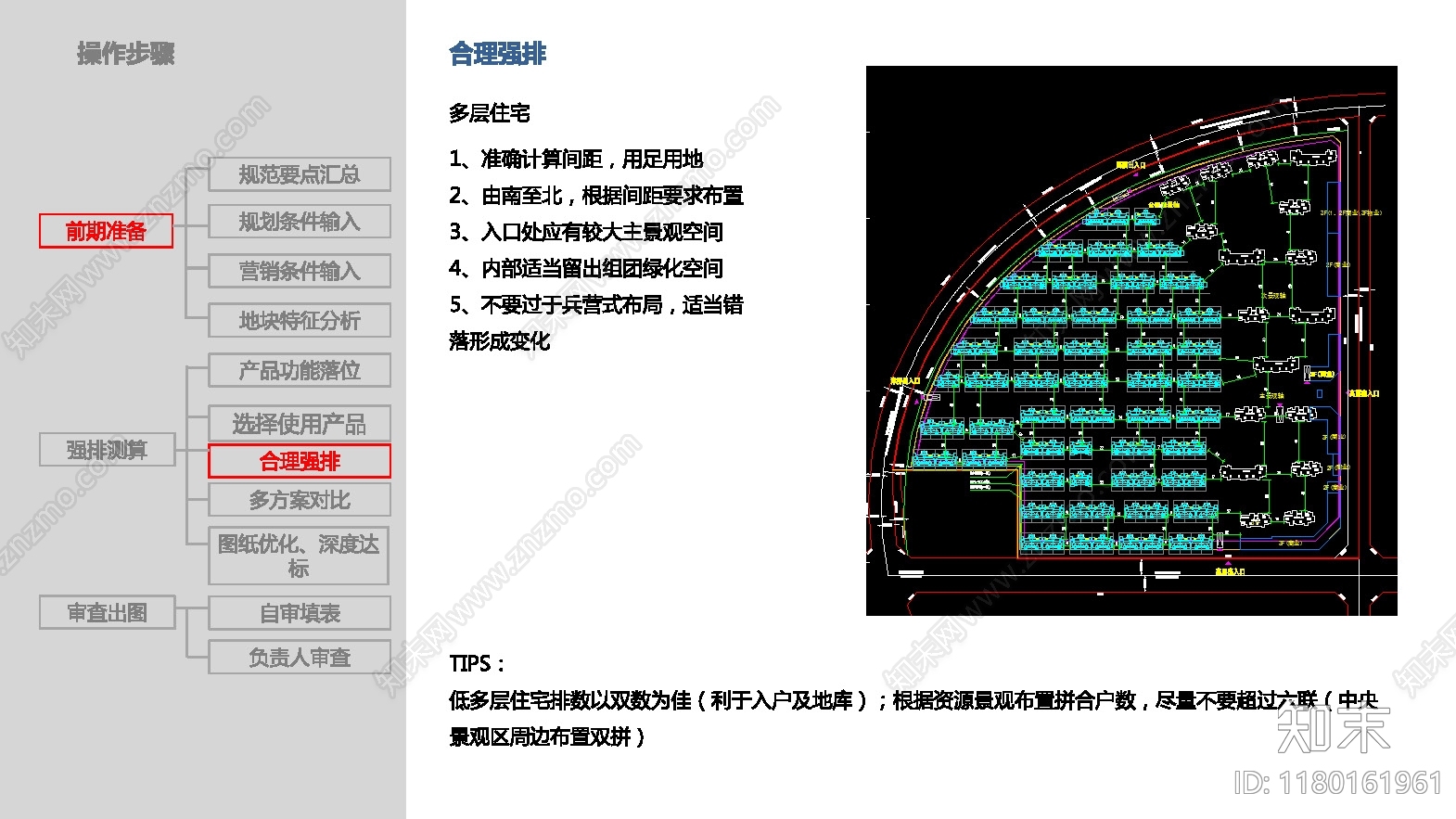The width and height of the screenshot is (1456, 819).
Task: Select the 选择使用产品 box
Action: (300, 424)
